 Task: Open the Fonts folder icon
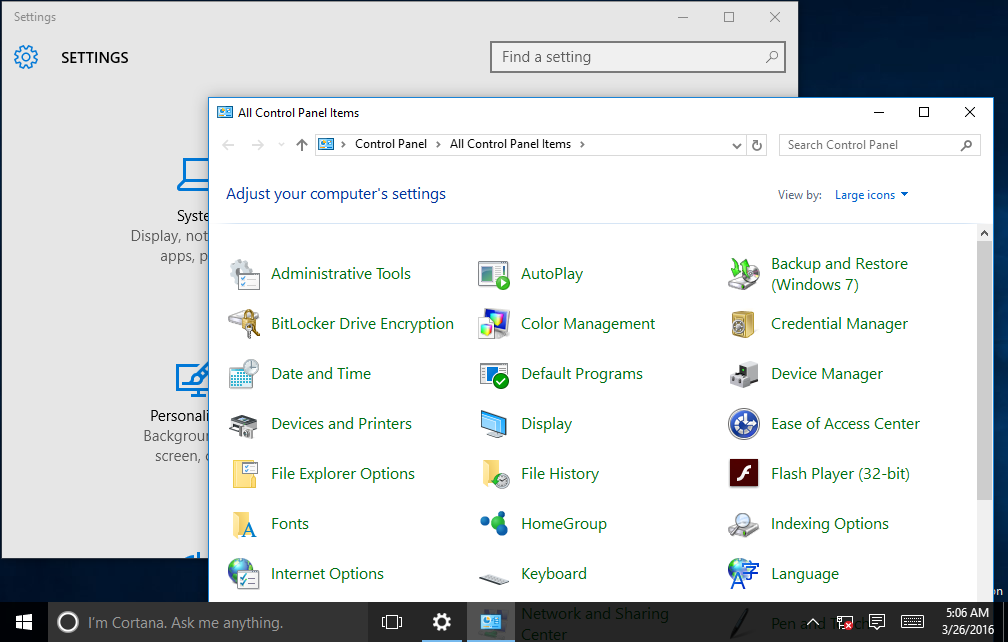pos(244,524)
